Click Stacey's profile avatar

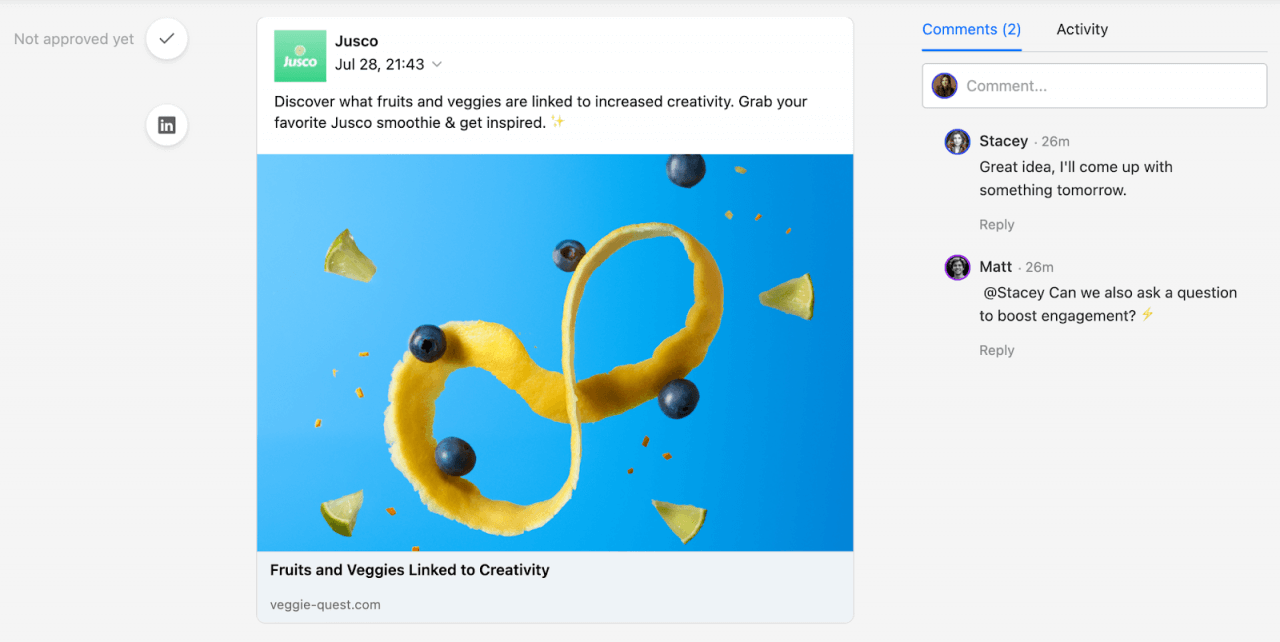957,142
